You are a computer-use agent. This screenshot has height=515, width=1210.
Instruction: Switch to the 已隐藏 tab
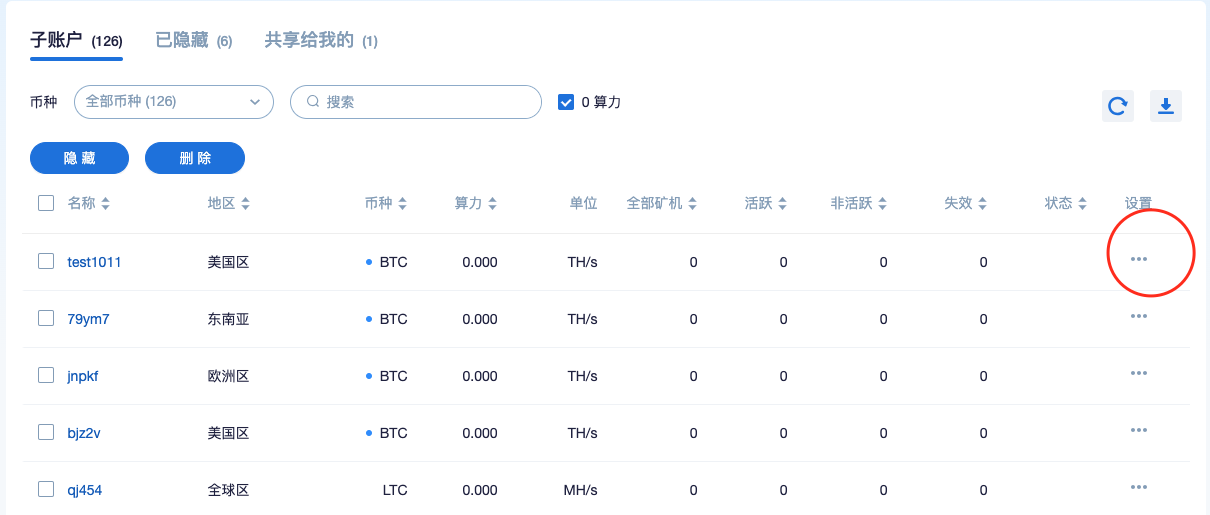pos(194,41)
